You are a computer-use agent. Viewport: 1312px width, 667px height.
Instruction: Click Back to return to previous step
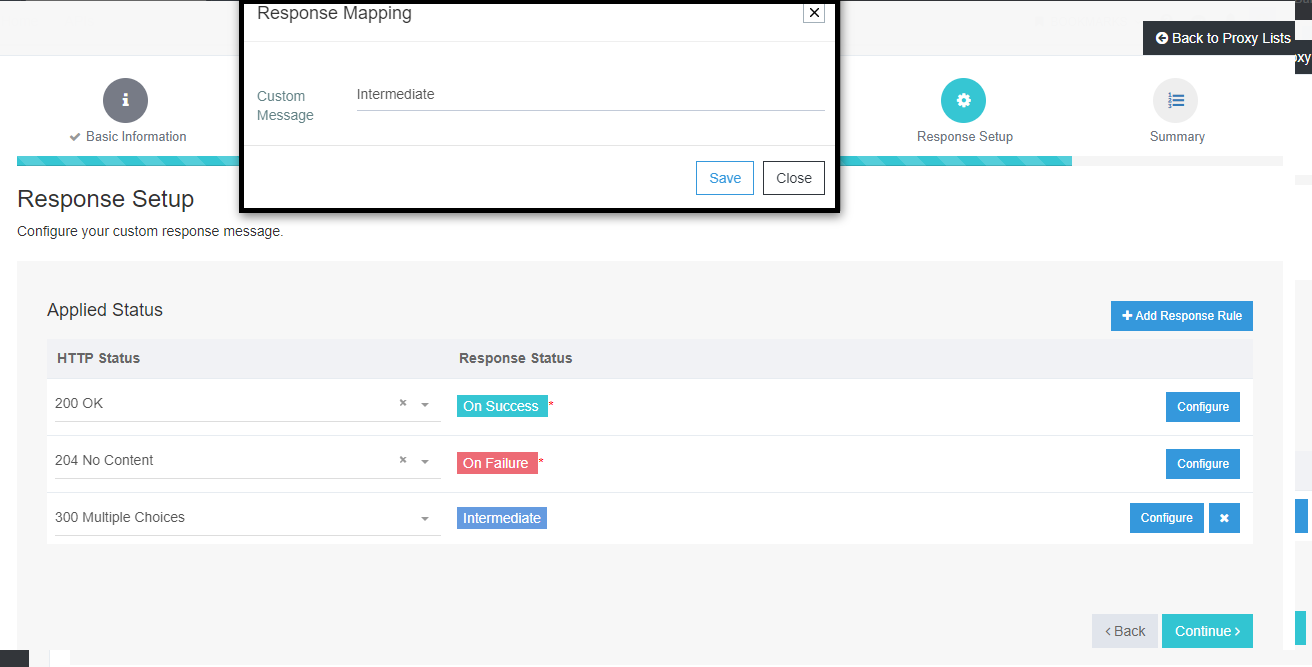pyautogui.click(x=1124, y=630)
